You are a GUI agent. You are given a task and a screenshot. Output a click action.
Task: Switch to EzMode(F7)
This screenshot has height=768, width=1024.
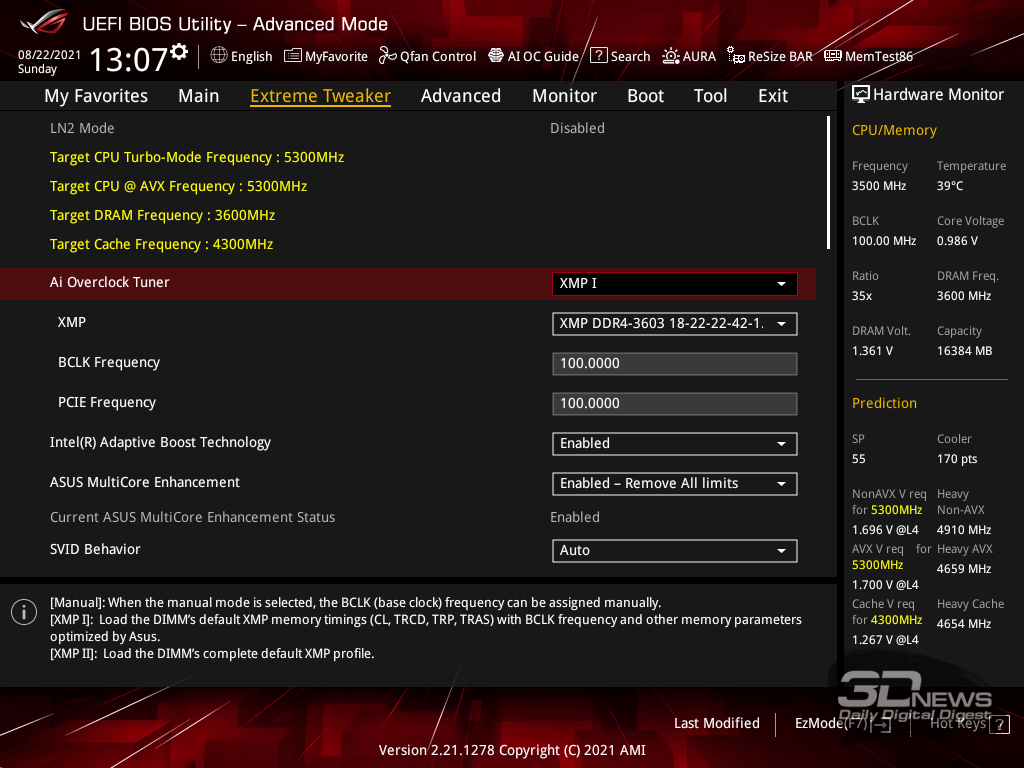pos(842,724)
